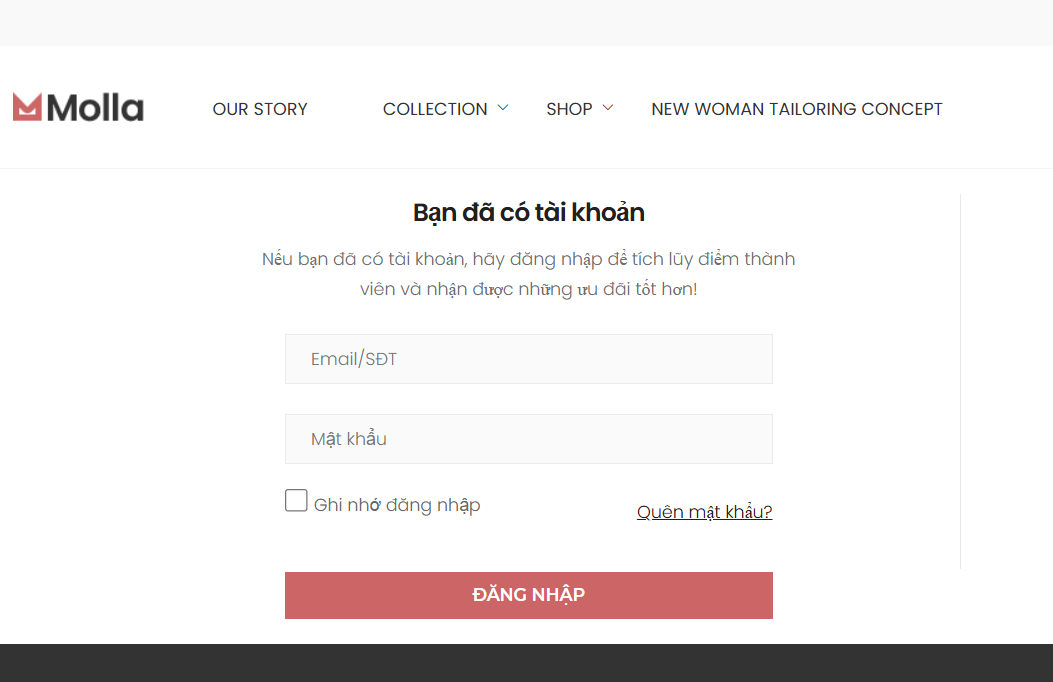Focus the Mật khẩu password field
The width and height of the screenshot is (1053, 682).
[529, 439]
